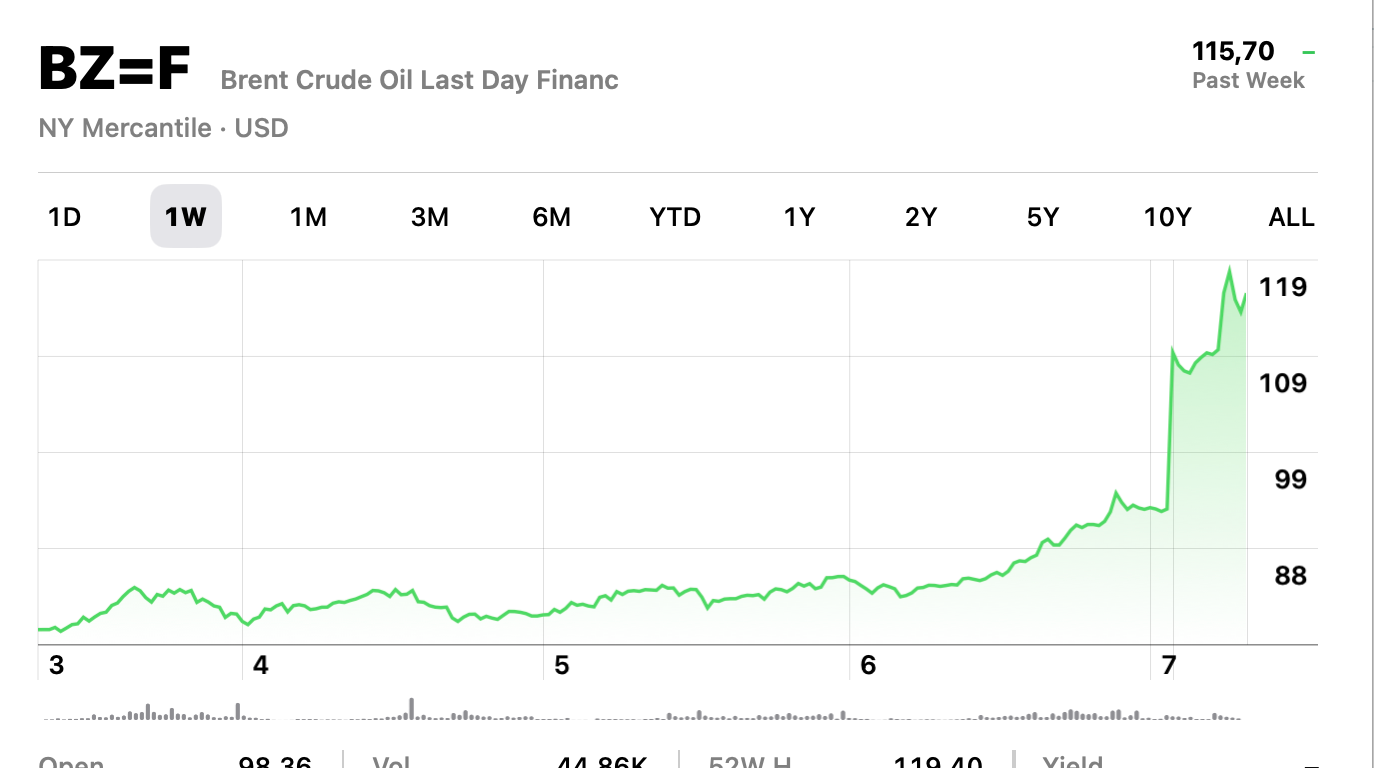Click the day 7 date axis label
This screenshot has height=768, width=1374.
tap(1167, 665)
